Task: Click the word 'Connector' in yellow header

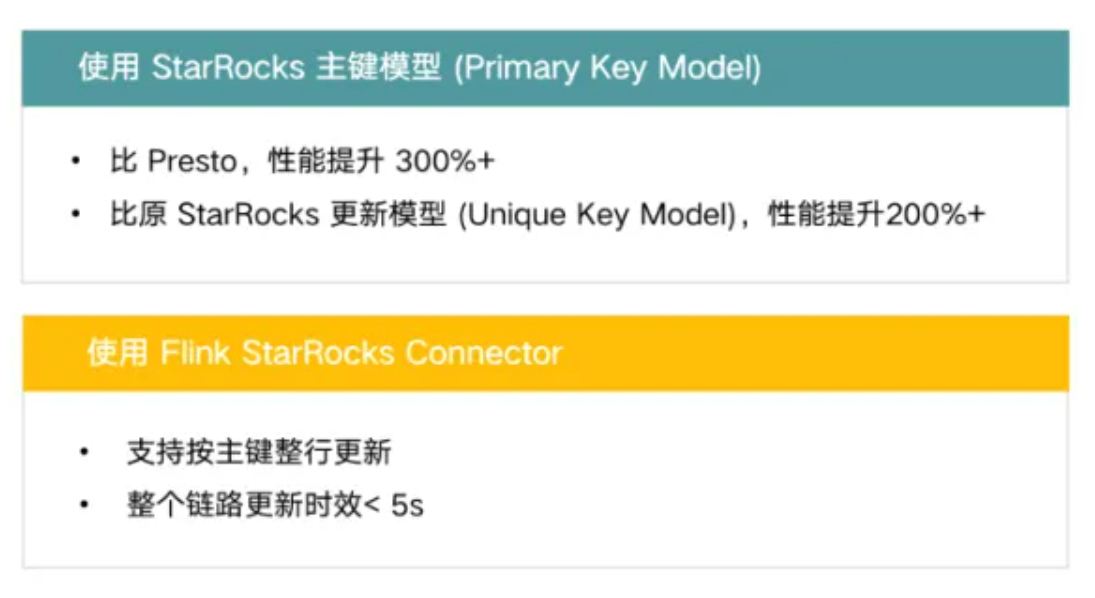Action: click(x=483, y=353)
